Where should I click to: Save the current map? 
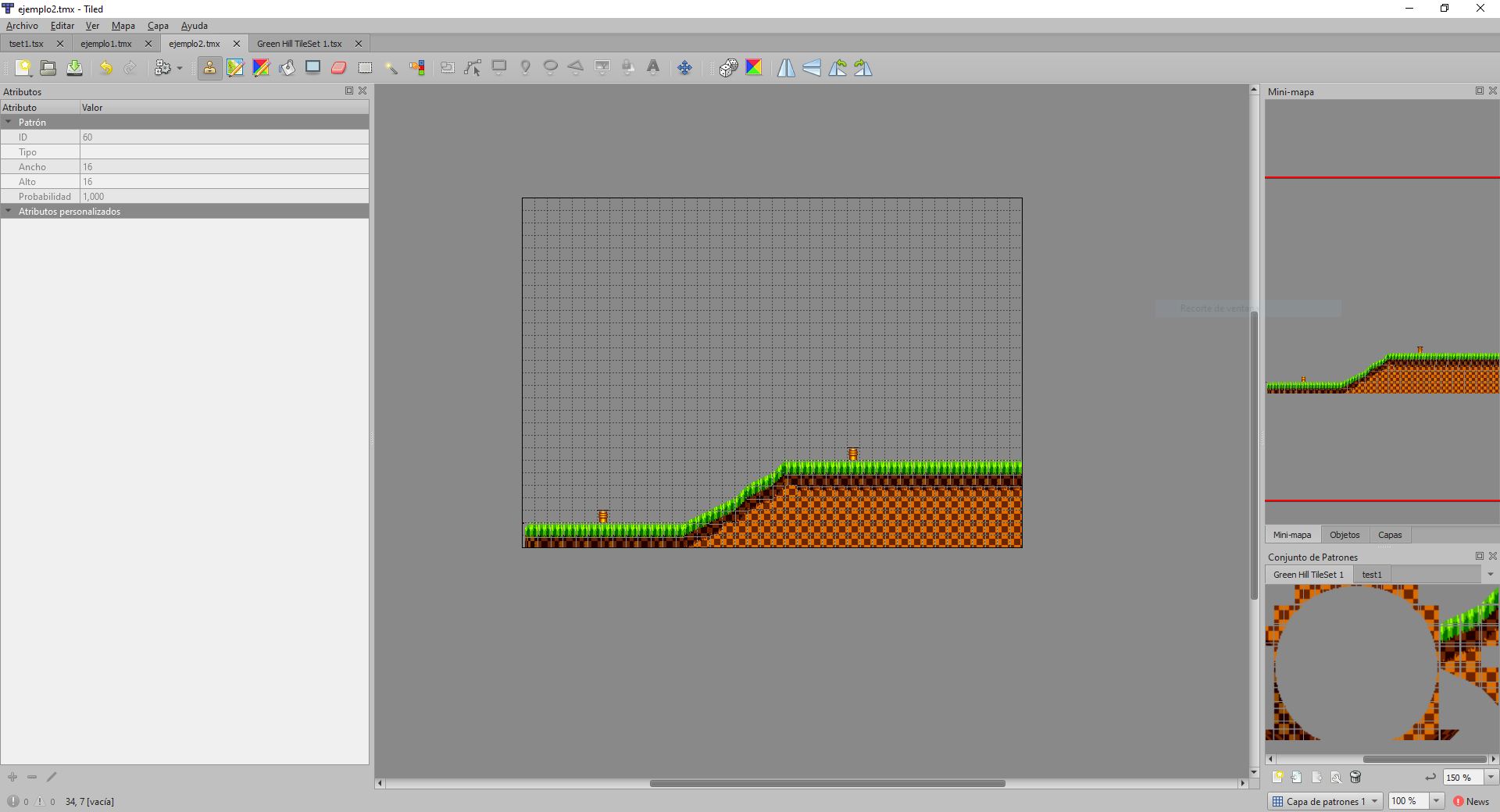[x=74, y=68]
